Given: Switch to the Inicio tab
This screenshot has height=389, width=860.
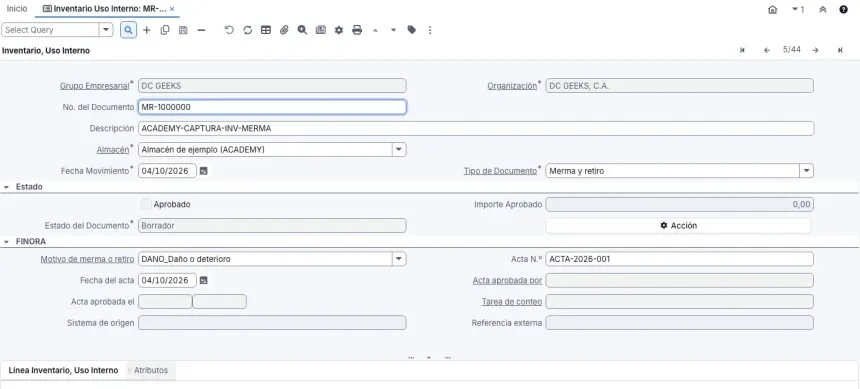Looking at the screenshot, I should (x=17, y=9).
